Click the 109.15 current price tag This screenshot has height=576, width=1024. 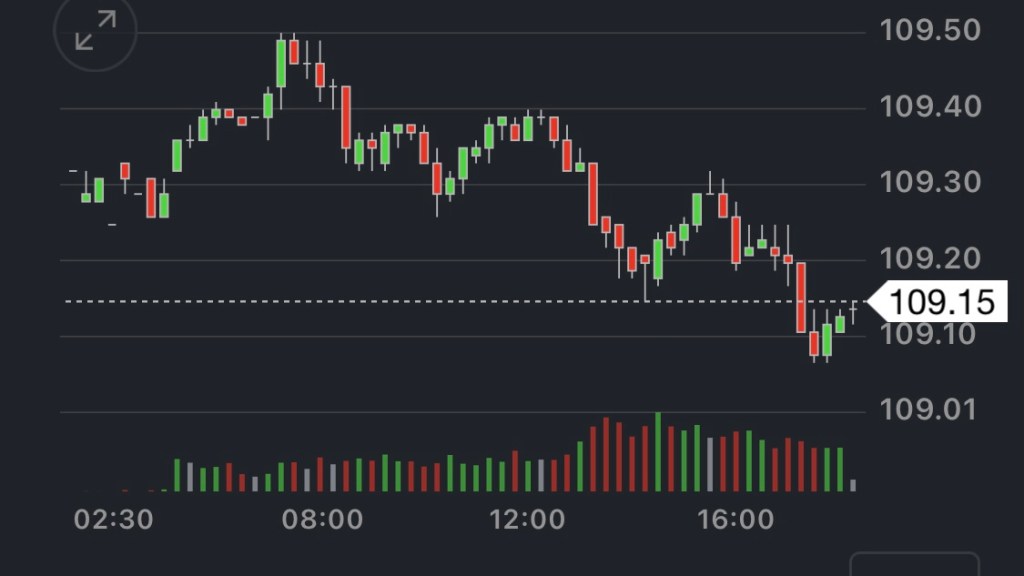942,301
